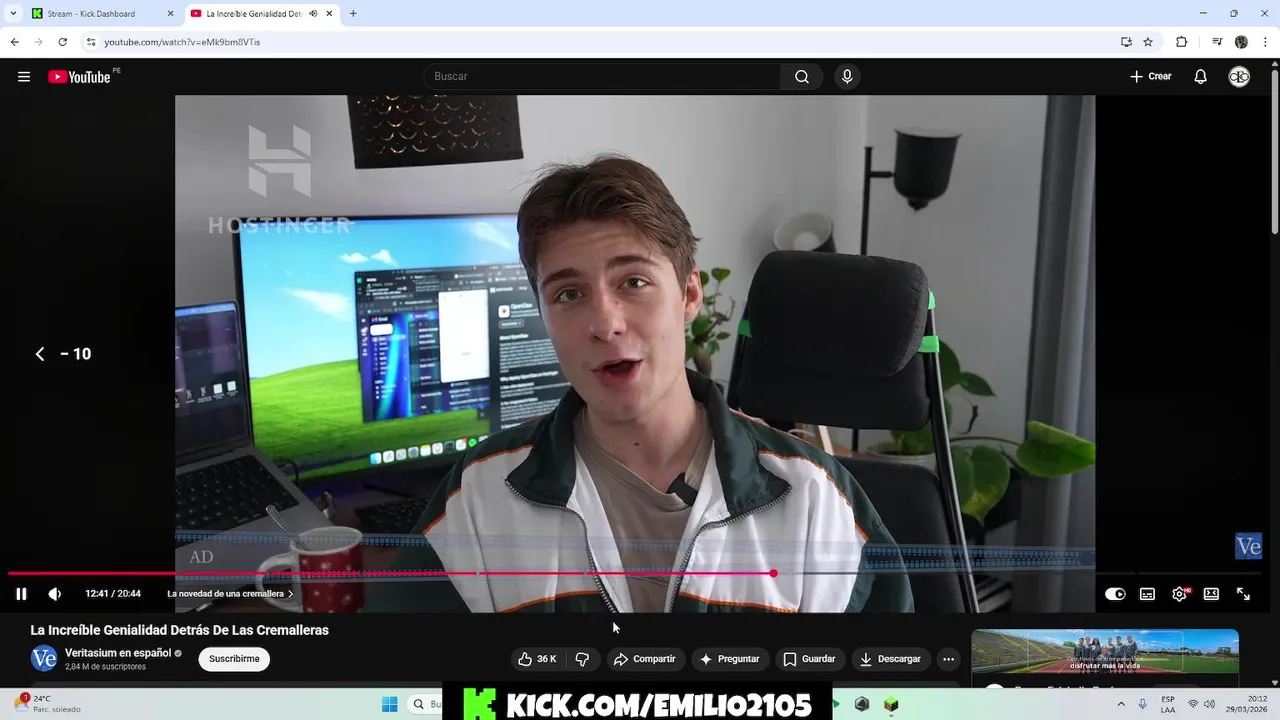1280x720 pixels.
Task: Close the Kick Dashboard tab
Action: 169,14
